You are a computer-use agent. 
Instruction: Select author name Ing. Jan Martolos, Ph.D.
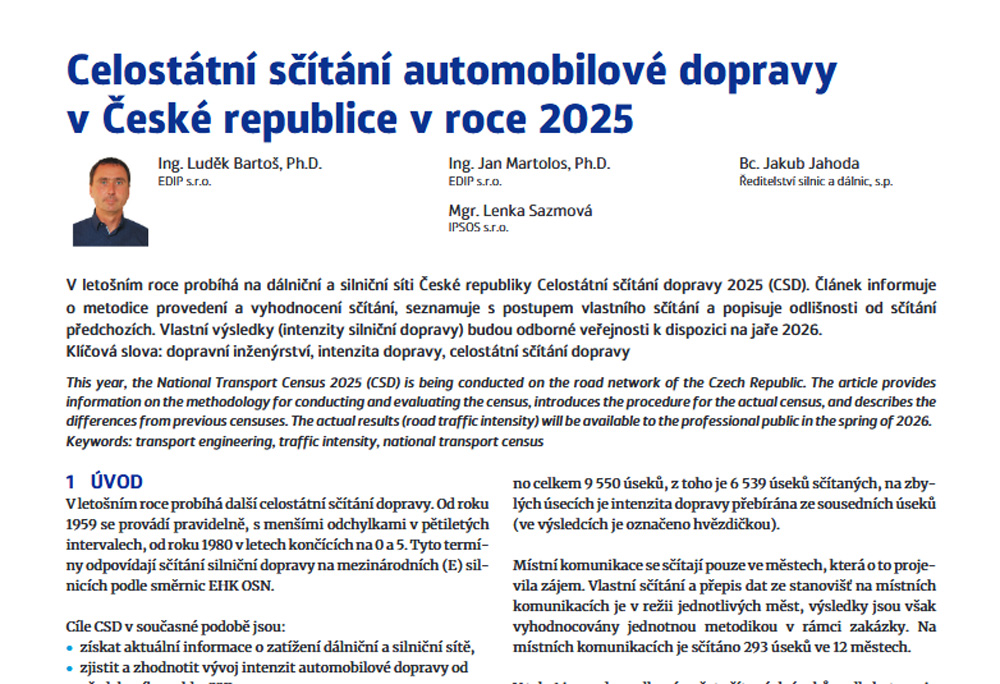pyautogui.click(x=529, y=164)
